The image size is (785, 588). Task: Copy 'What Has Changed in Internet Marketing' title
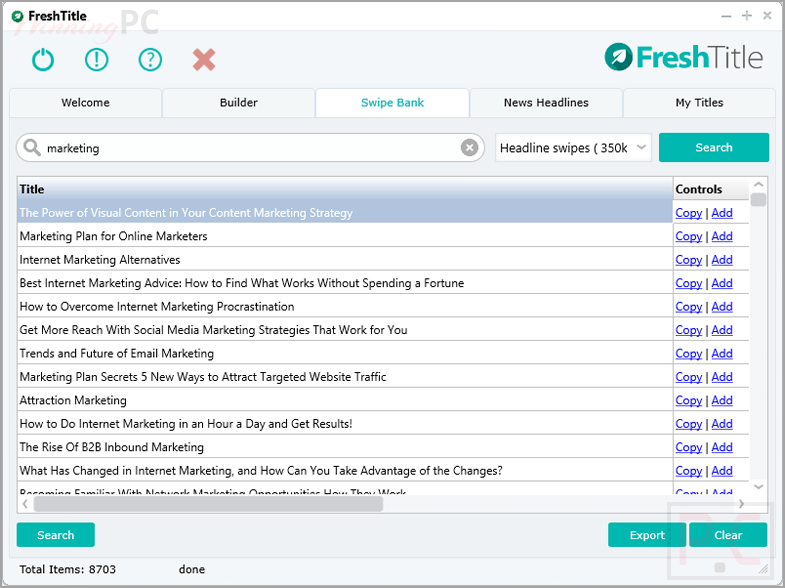point(688,471)
